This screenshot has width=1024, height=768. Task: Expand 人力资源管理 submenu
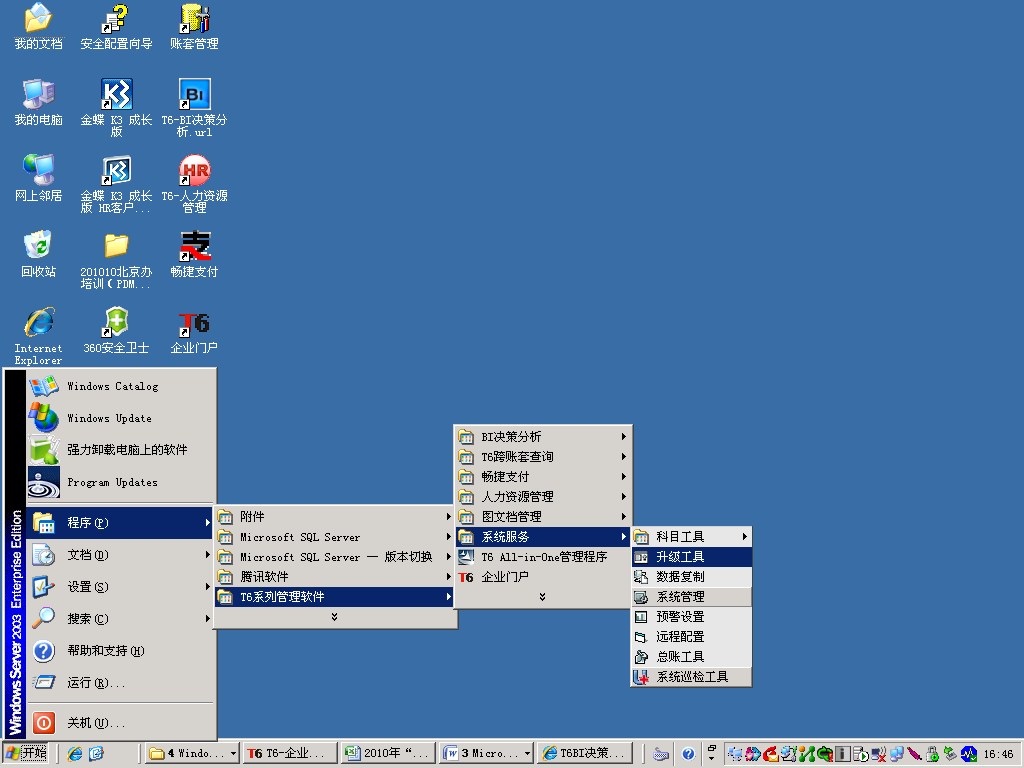click(x=543, y=496)
